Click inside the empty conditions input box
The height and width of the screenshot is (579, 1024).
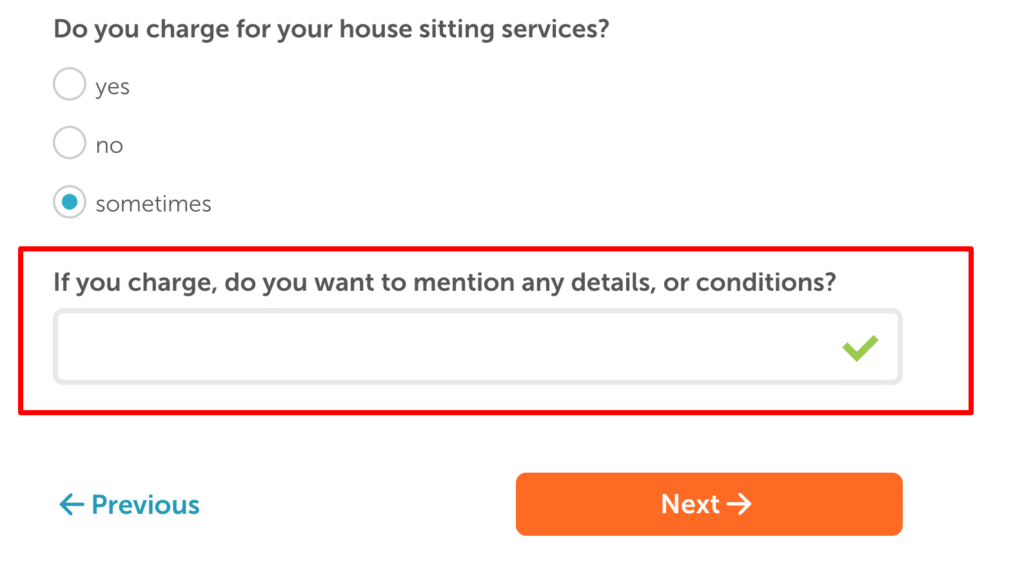coord(477,347)
